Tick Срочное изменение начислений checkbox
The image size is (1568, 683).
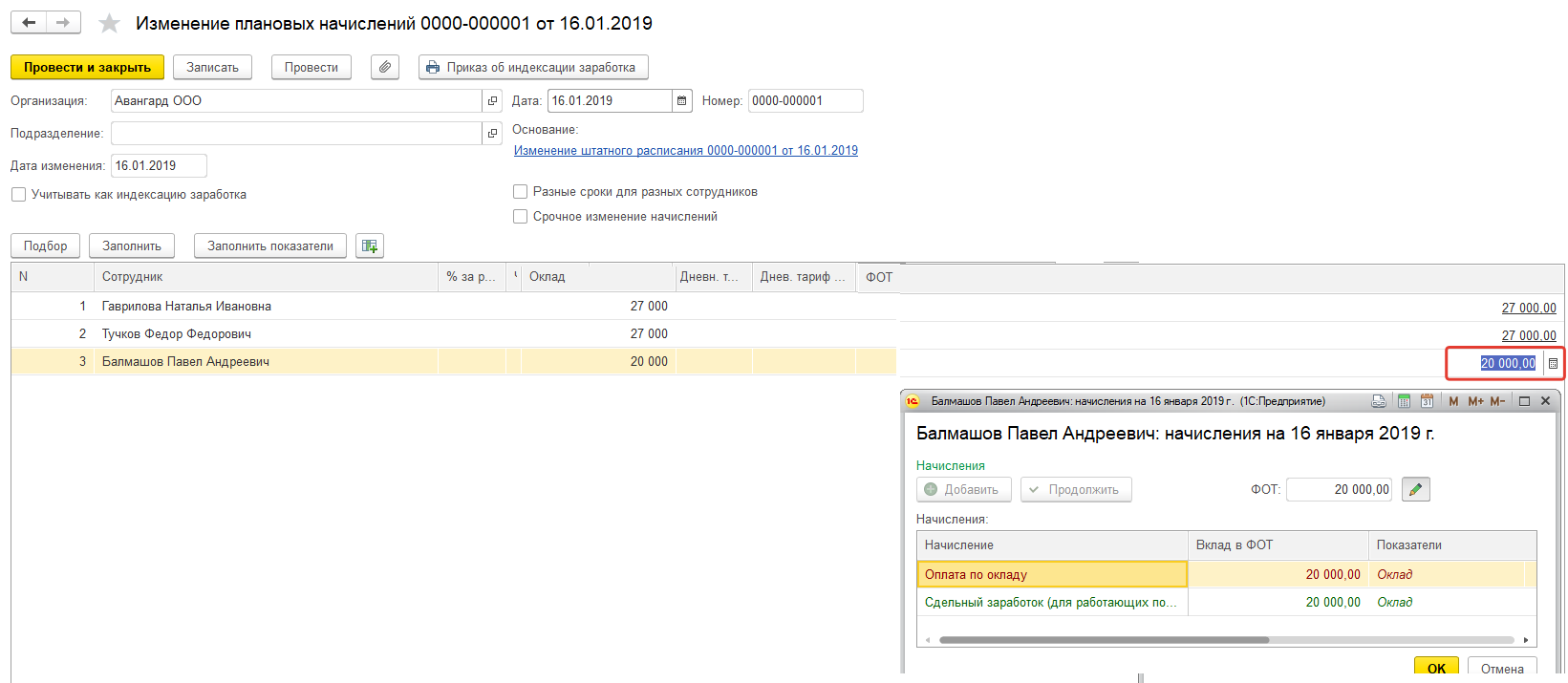click(521, 217)
